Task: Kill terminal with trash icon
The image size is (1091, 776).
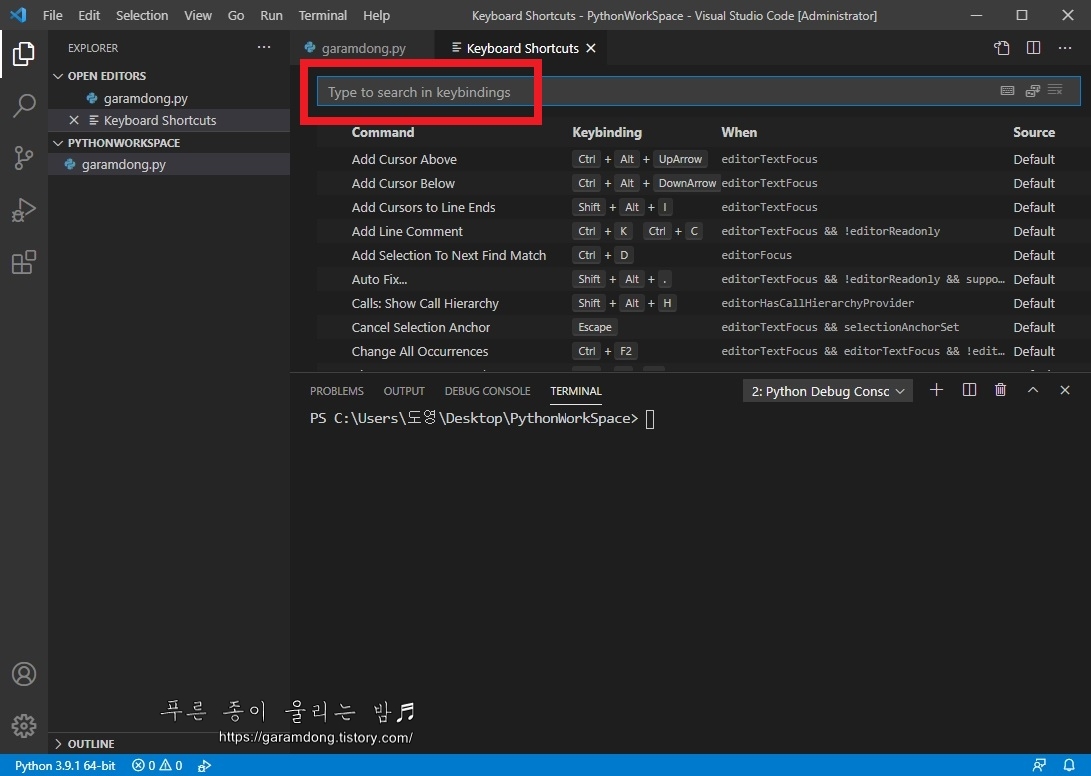Action: click(x=1001, y=390)
